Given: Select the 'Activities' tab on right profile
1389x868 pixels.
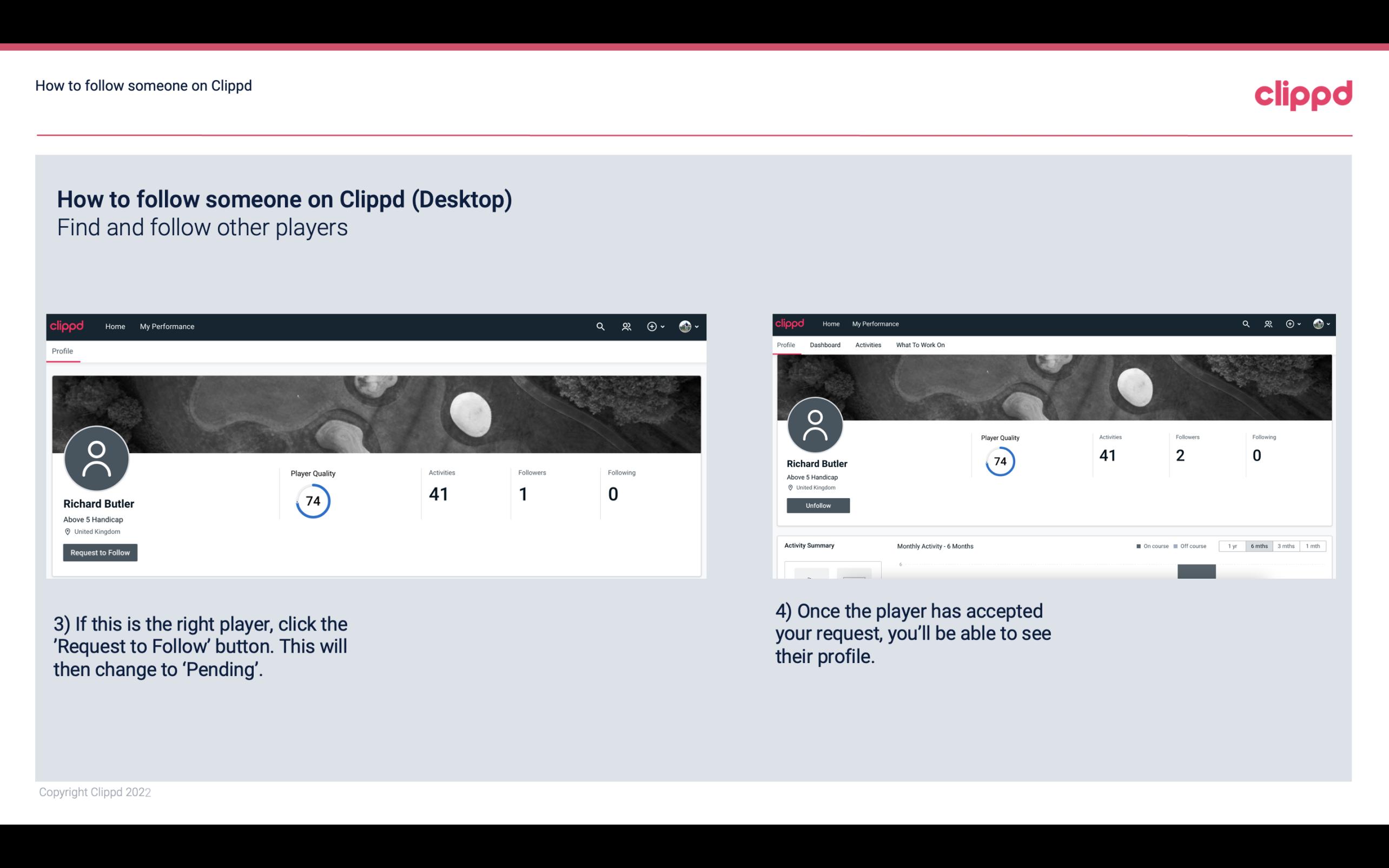Looking at the screenshot, I should click(867, 345).
